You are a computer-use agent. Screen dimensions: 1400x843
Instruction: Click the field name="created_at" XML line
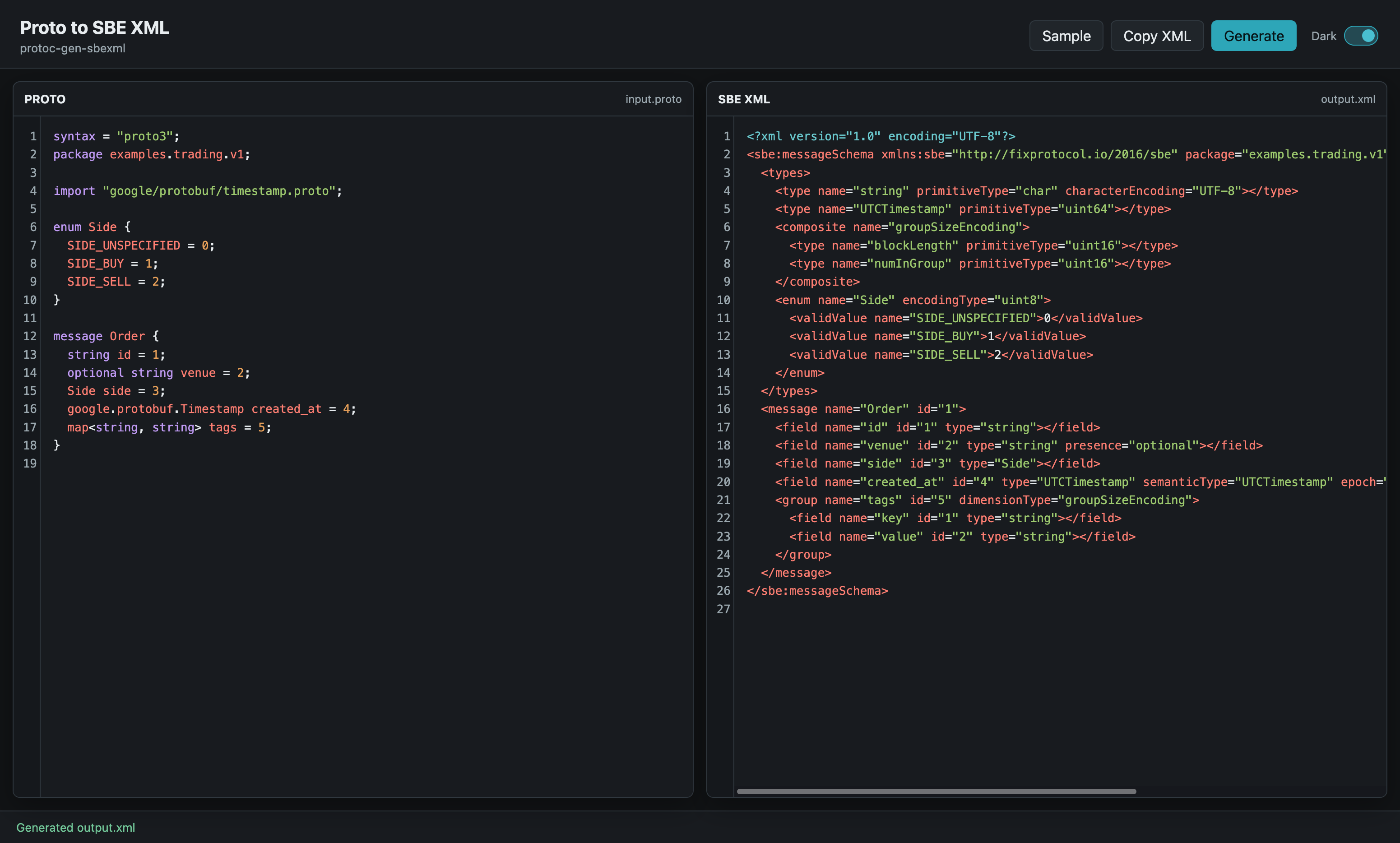[x=1081, y=482]
